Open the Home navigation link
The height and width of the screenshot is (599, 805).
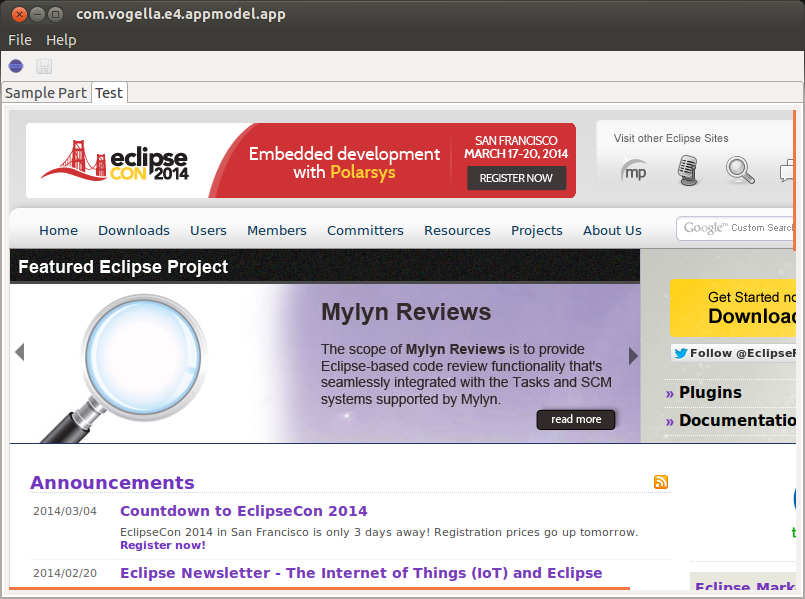pyautogui.click(x=59, y=230)
